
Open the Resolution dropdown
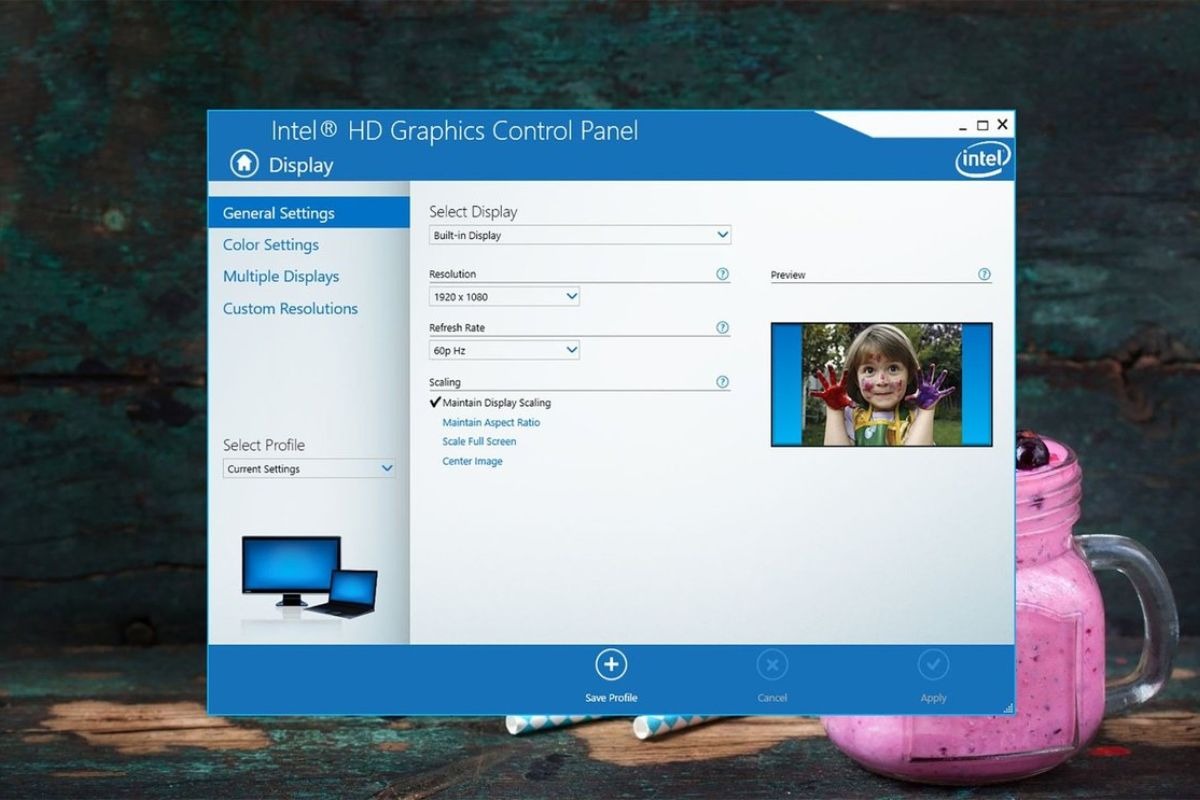point(504,296)
